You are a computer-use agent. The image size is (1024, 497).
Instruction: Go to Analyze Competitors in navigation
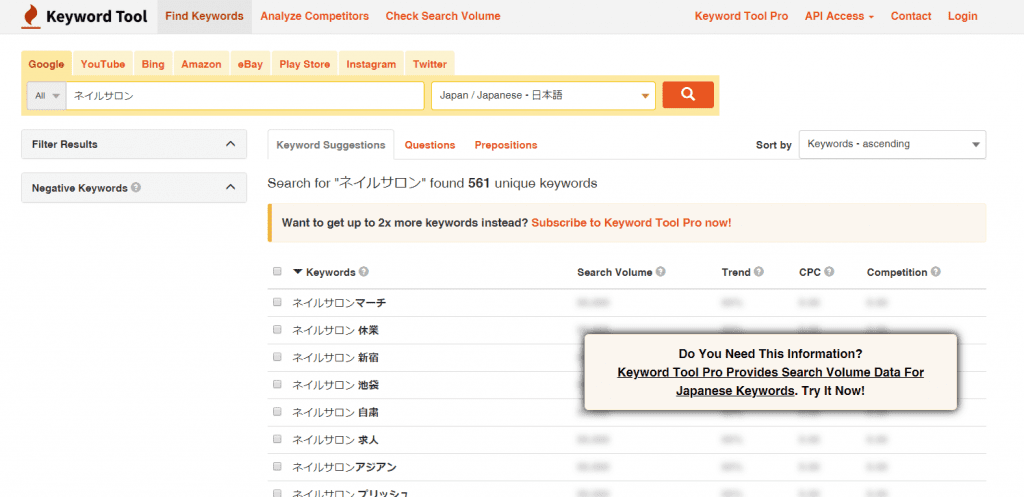click(x=315, y=16)
